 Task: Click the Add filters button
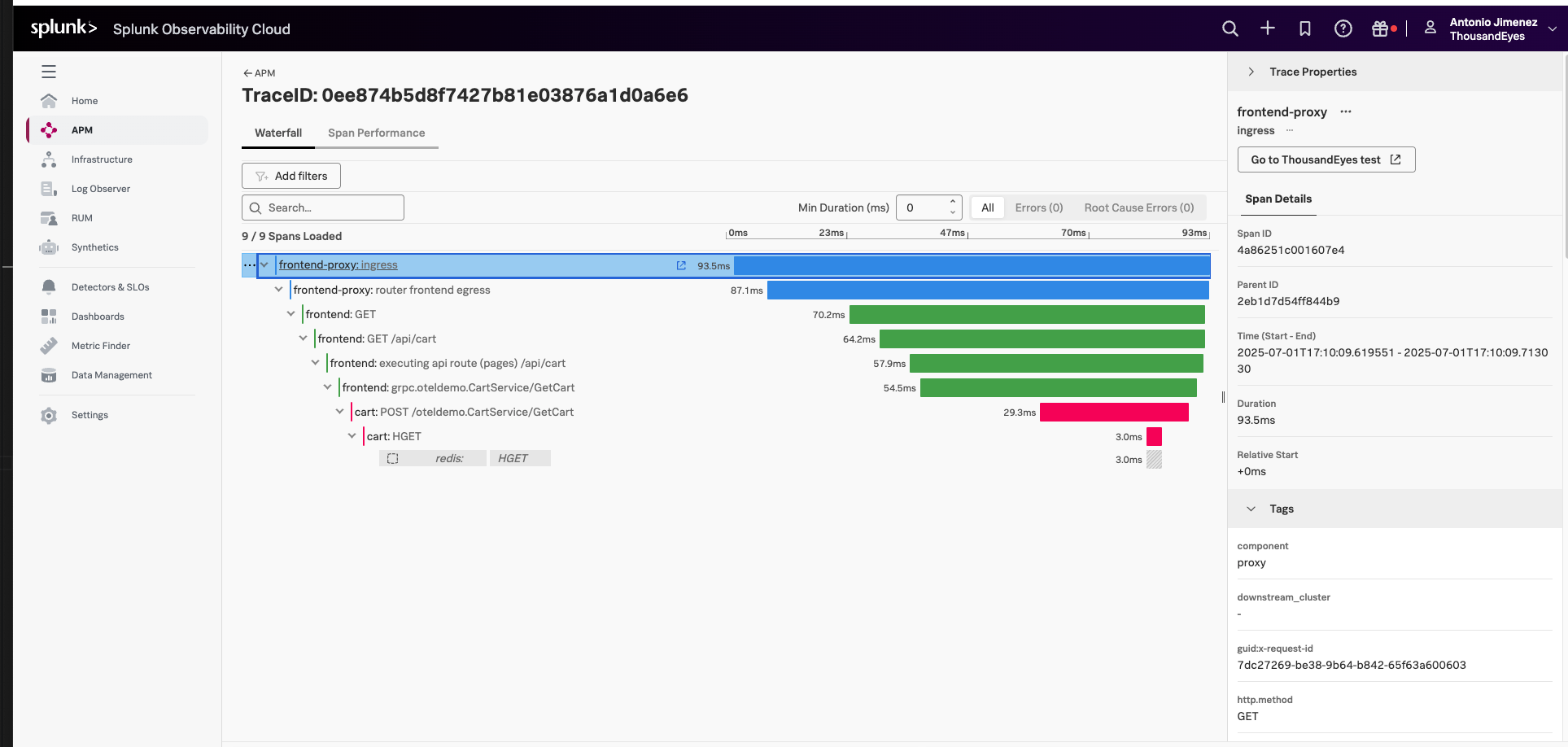(291, 176)
